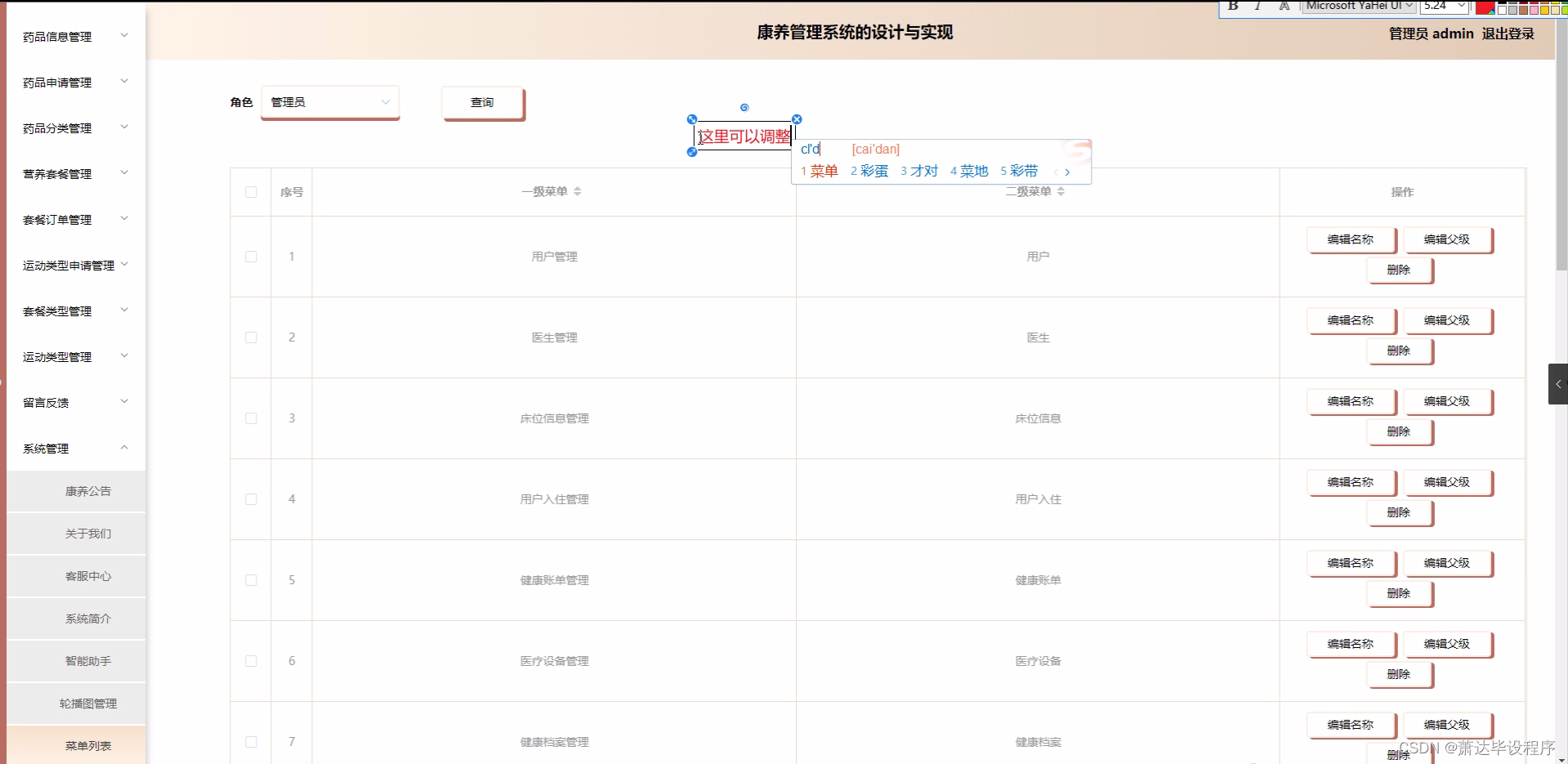Viewport: 1568px width, 764px height.
Task: Check the row checkbox for 医生管理
Action: tap(251, 337)
